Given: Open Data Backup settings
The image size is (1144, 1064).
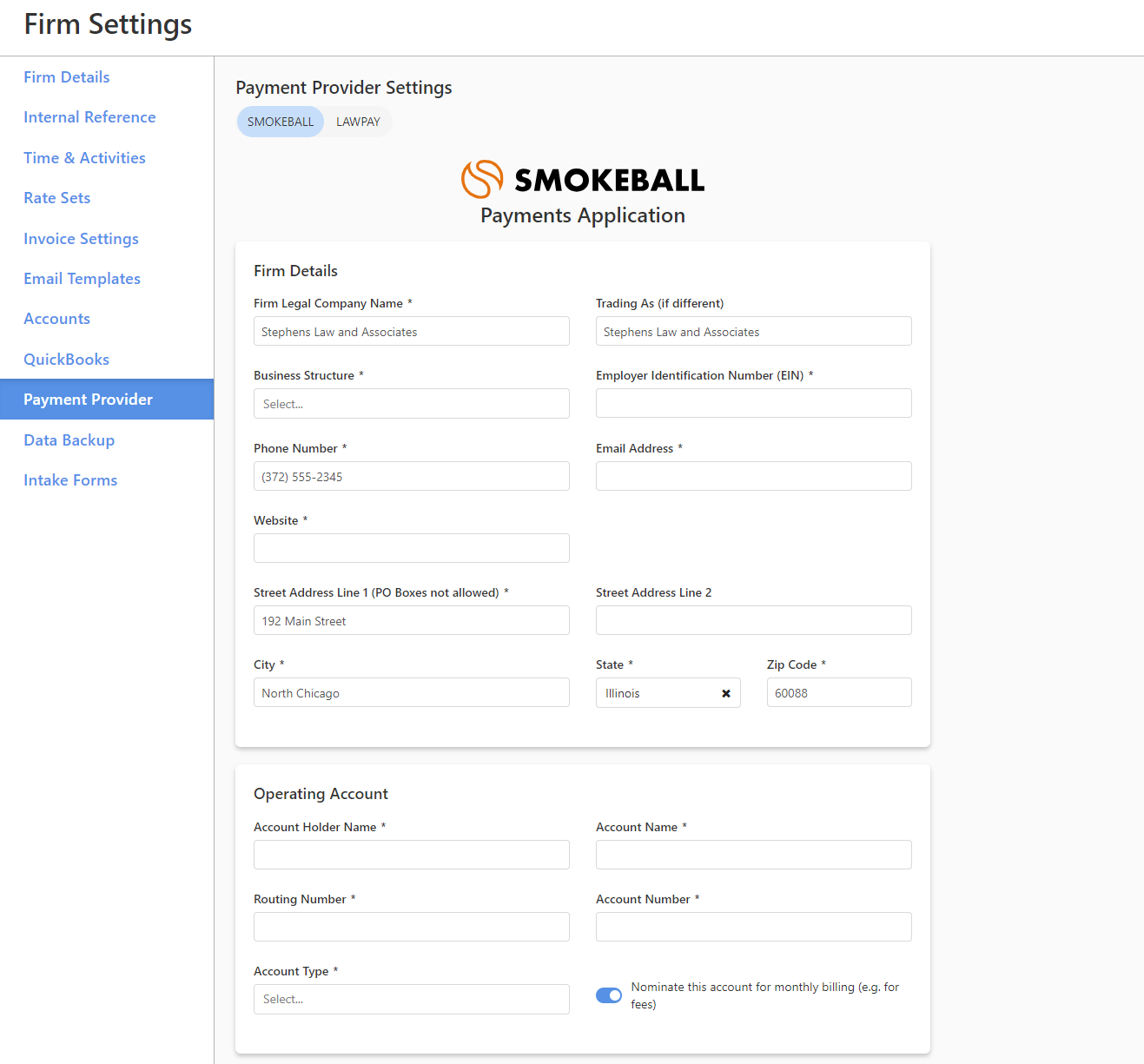Looking at the screenshot, I should pos(69,440).
